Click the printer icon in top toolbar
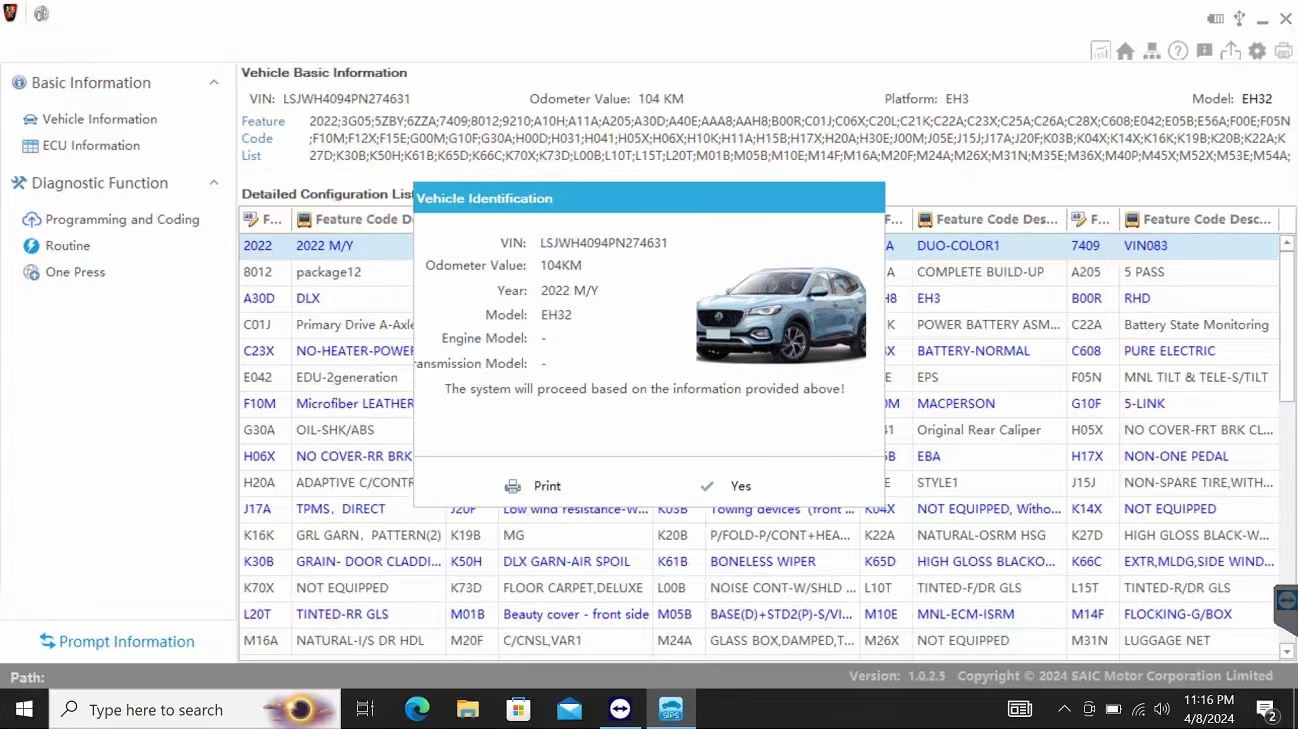 [x=1283, y=51]
